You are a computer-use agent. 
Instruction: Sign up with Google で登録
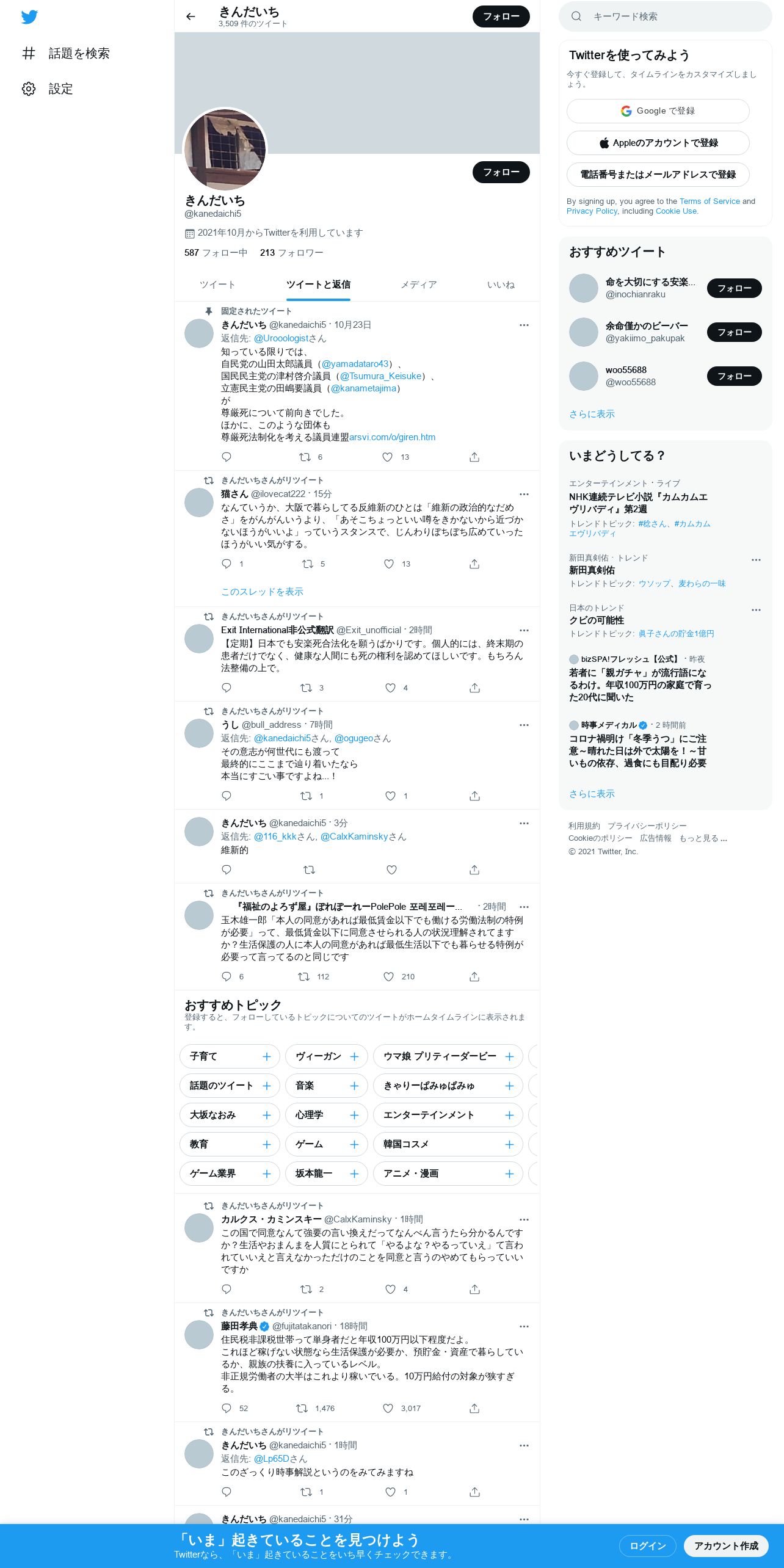(658, 111)
